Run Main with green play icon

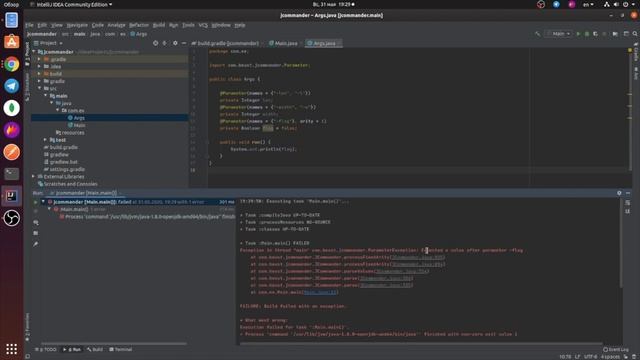point(578,34)
